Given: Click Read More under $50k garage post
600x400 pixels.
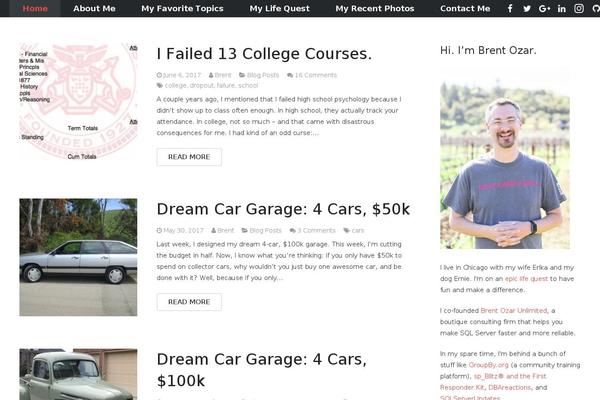Looking at the screenshot, I should pyautogui.click(x=189, y=302).
